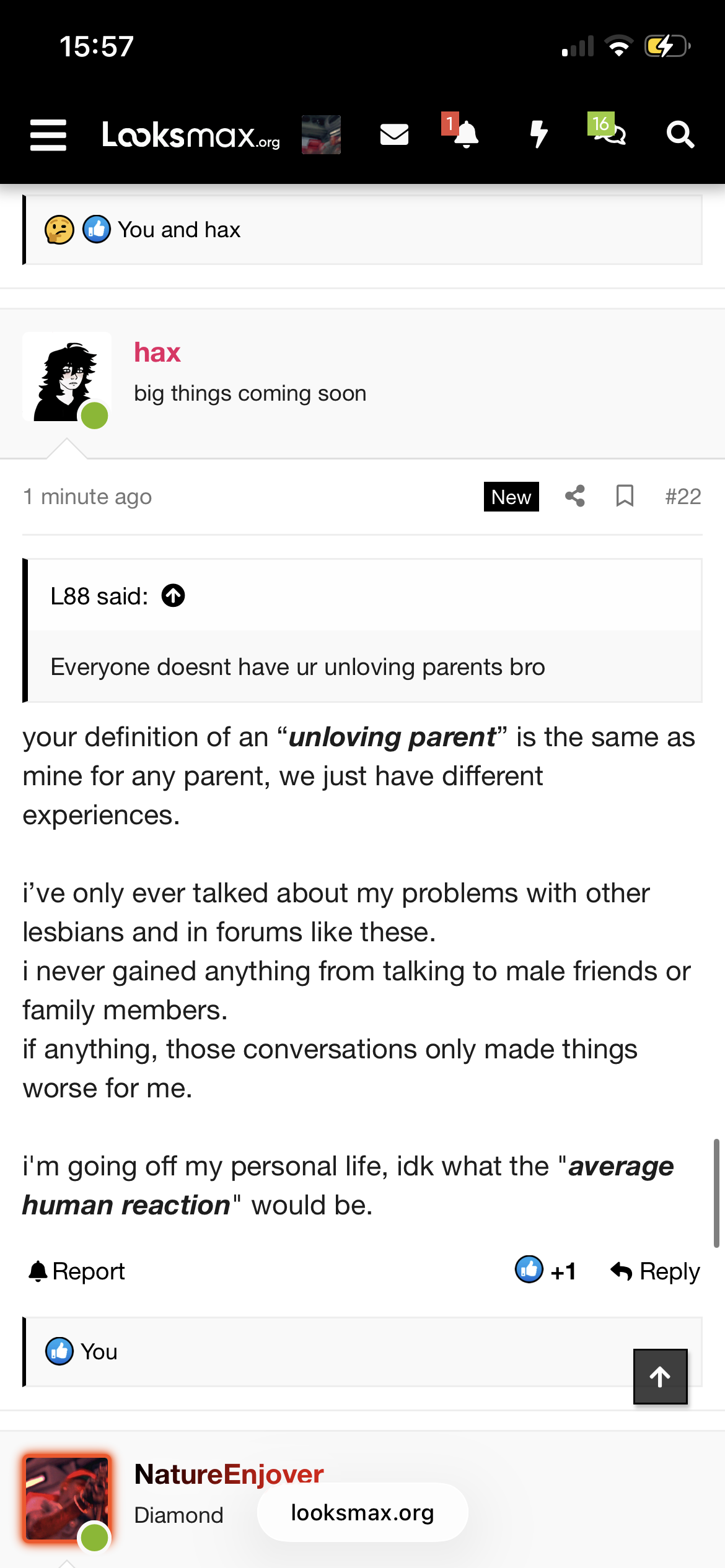The width and height of the screenshot is (725, 1568).
Task: Open hax's username profile link
Action: (x=157, y=352)
